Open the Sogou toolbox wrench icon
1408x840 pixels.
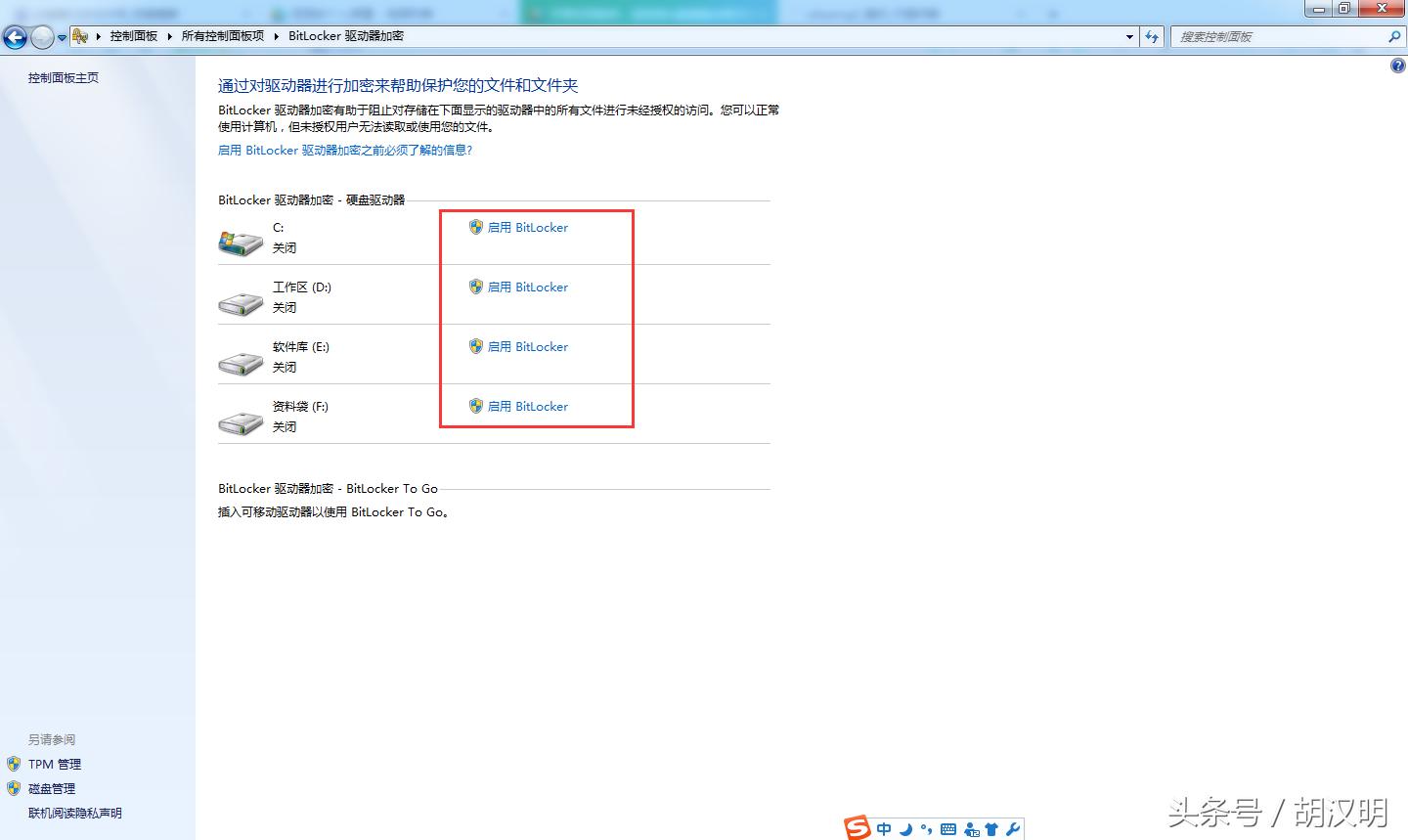(1013, 828)
